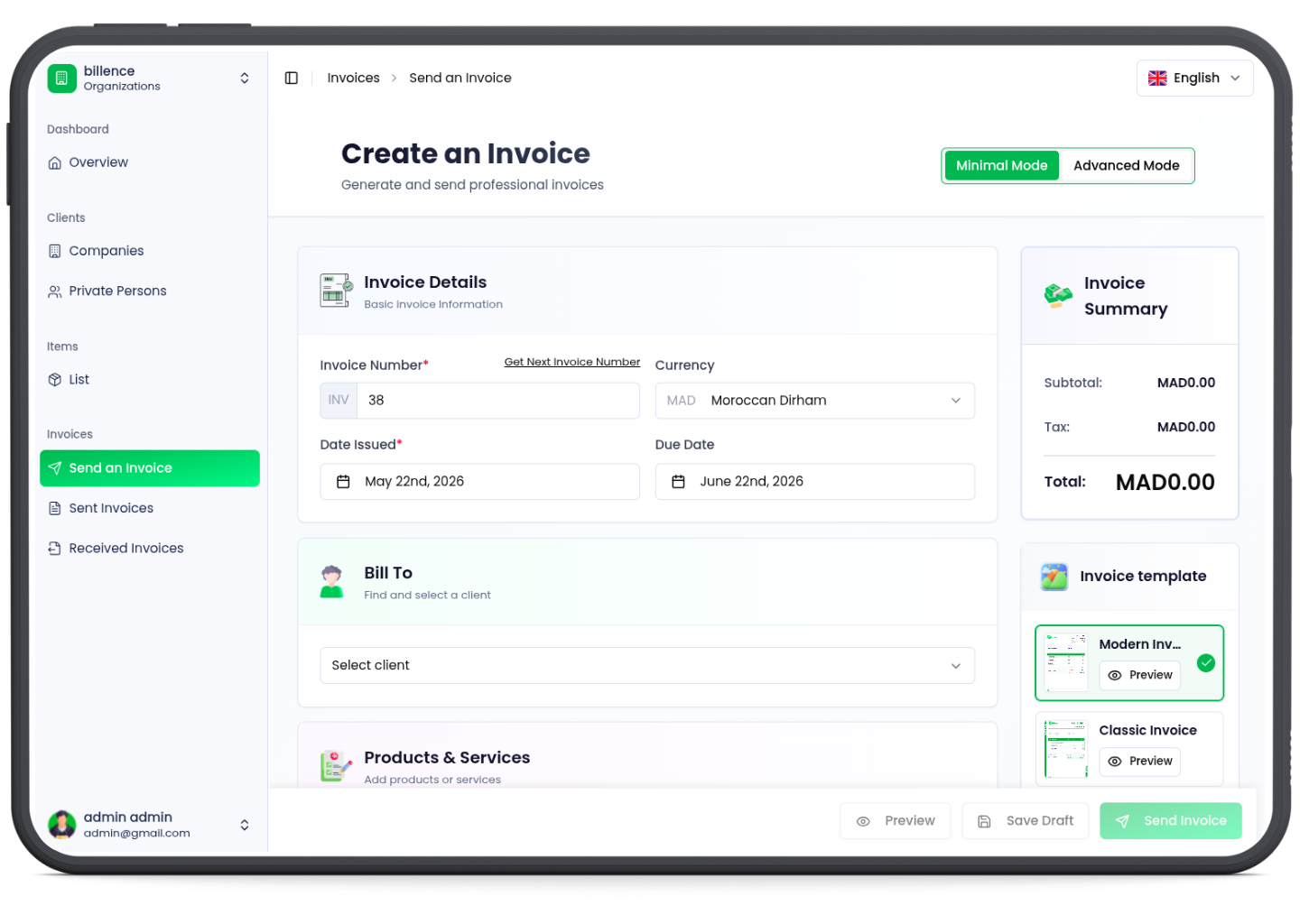Open Received Invoices page
Image resolution: width=1300 pixels, height=924 pixels.
[150, 549]
